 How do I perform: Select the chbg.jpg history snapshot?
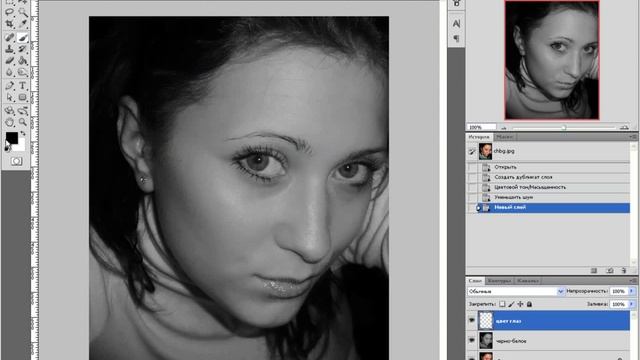[548, 151]
